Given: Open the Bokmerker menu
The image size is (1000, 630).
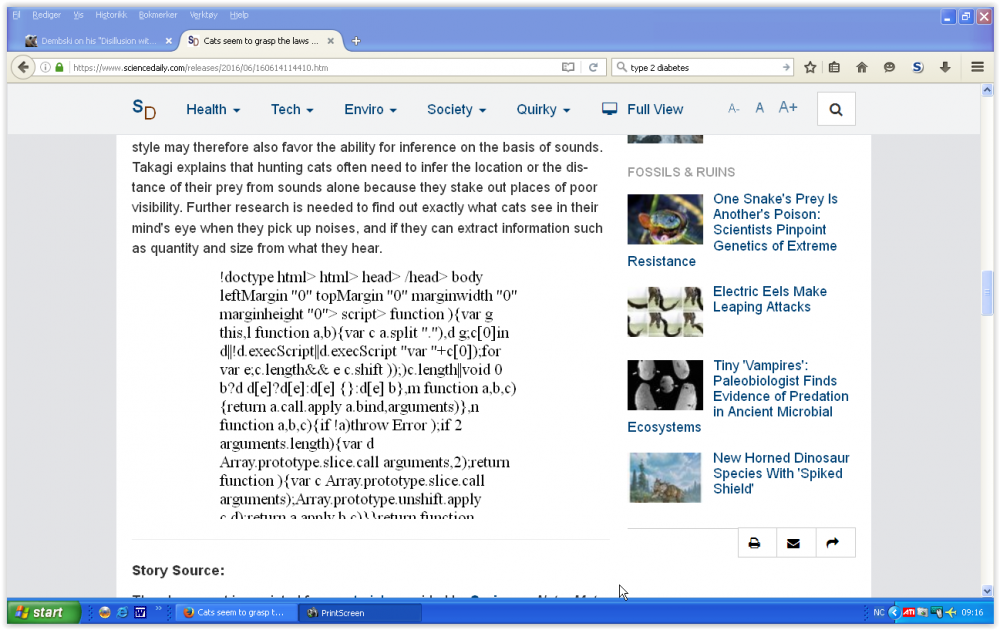Looking at the screenshot, I should pos(158,15).
